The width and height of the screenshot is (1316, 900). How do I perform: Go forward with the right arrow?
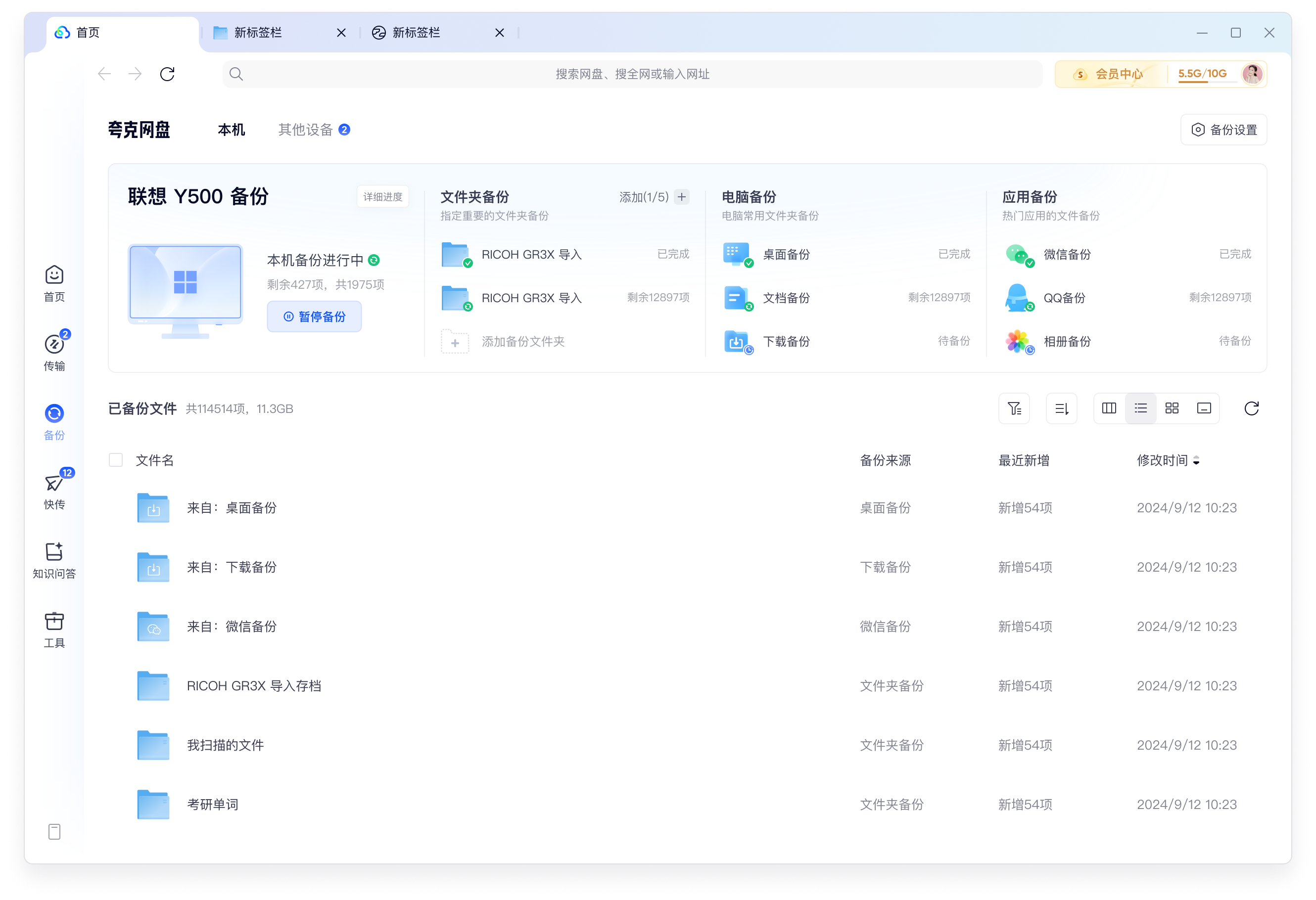coord(135,74)
